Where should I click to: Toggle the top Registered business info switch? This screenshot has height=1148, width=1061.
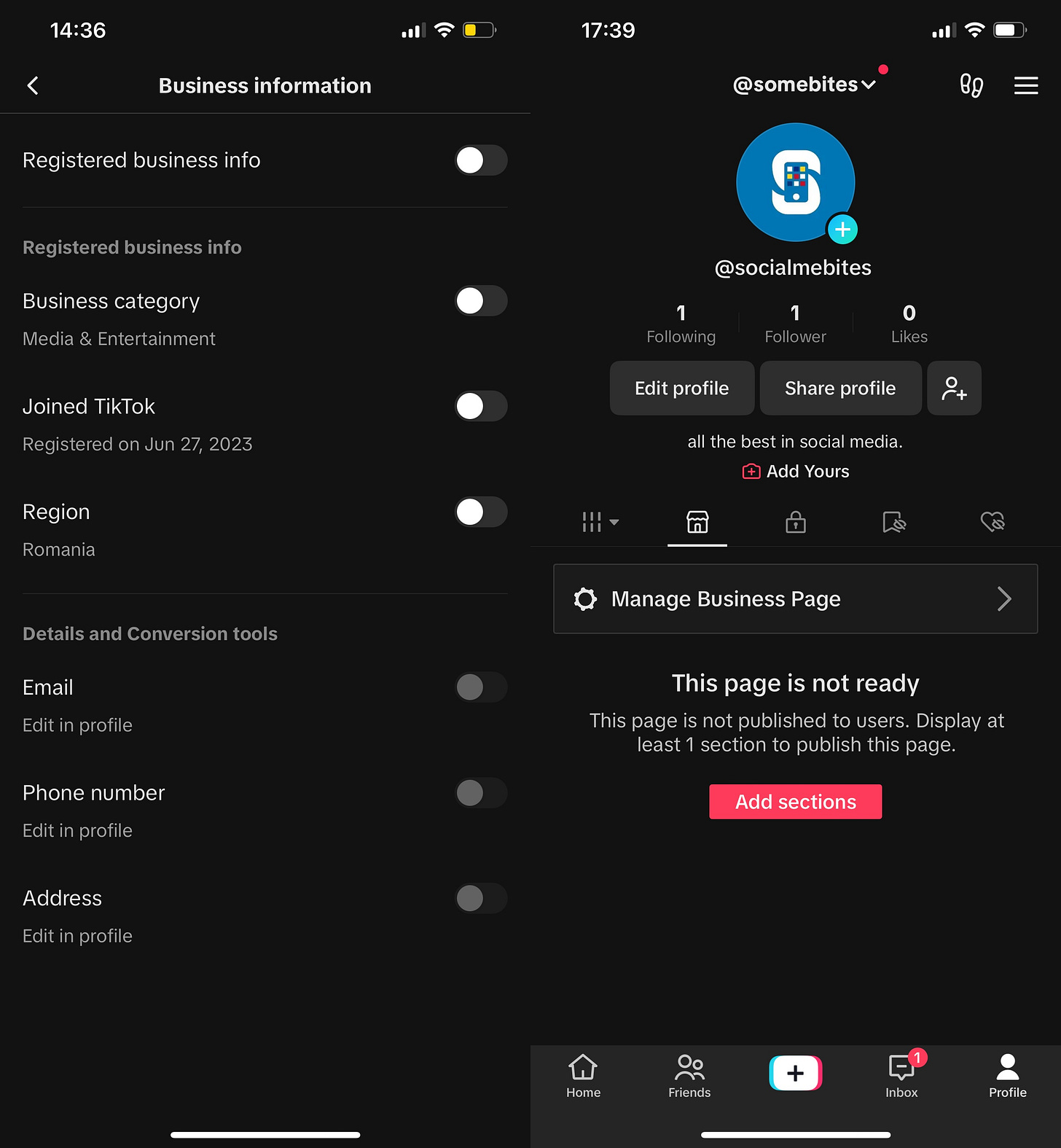point(481,160)
